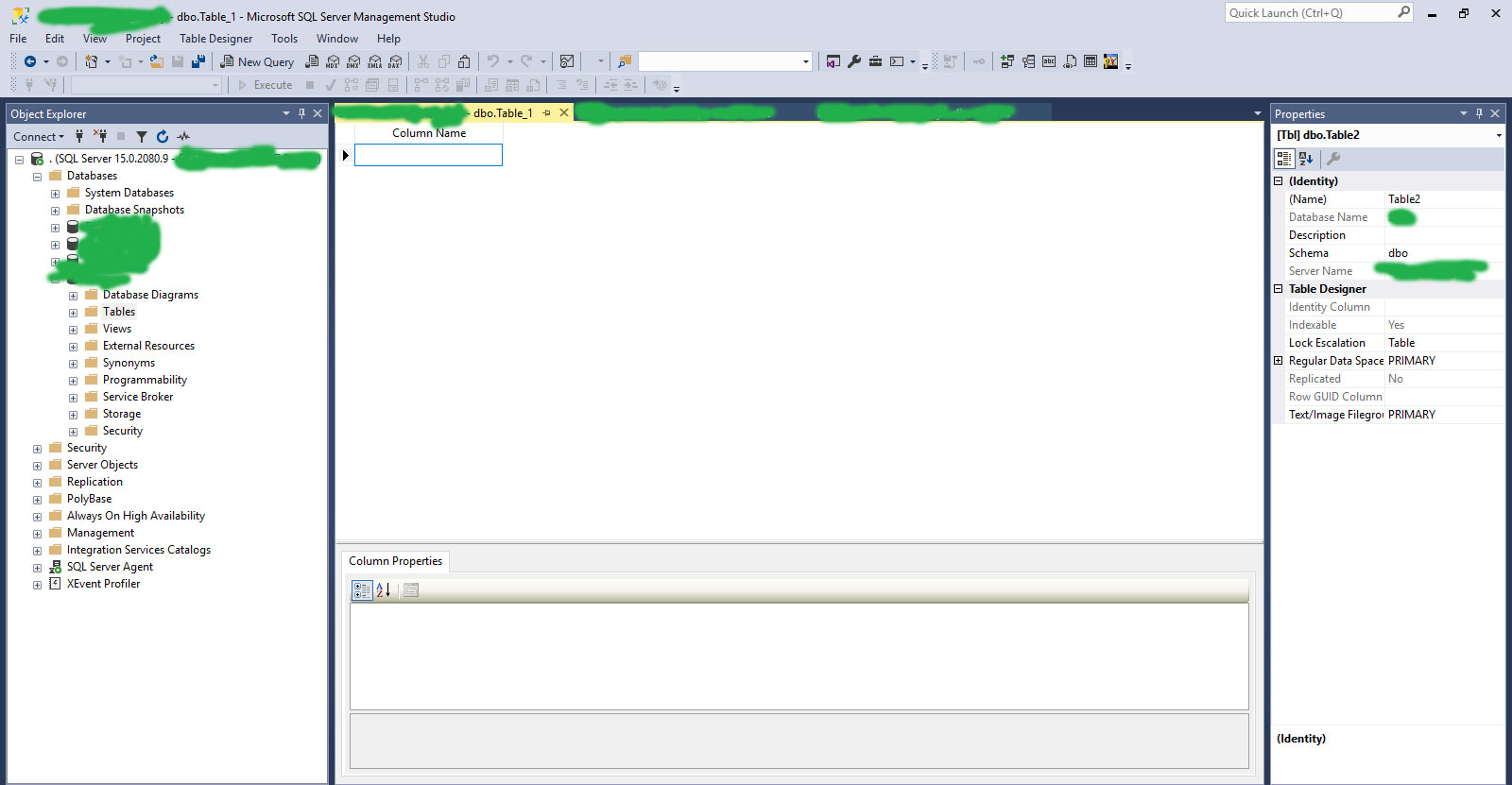Select the Programmability folder in tree
Image resolution: width=1512 pixels, height=785 pixels.
tap(145, 380)
